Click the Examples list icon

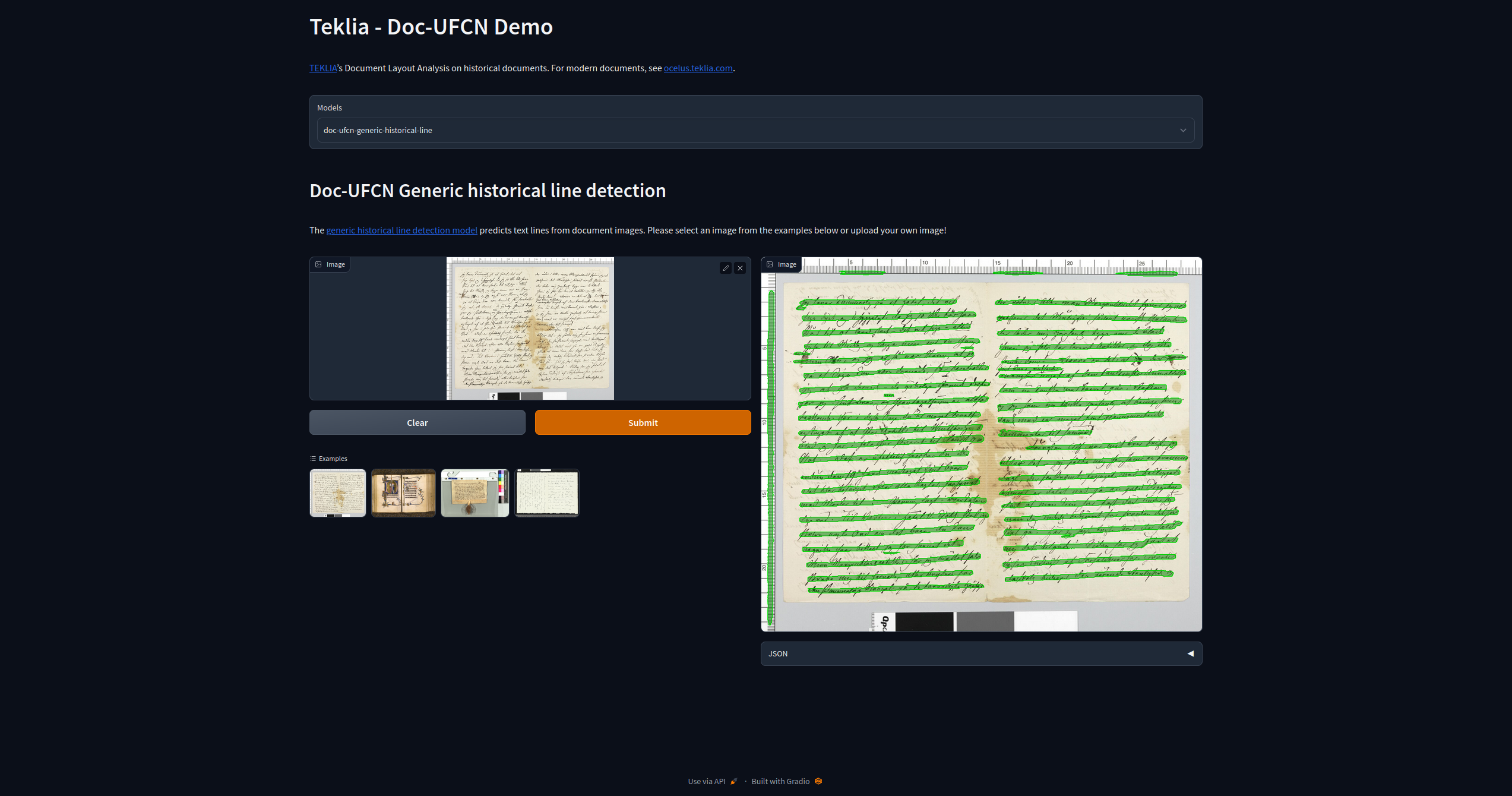coord(313,459)
